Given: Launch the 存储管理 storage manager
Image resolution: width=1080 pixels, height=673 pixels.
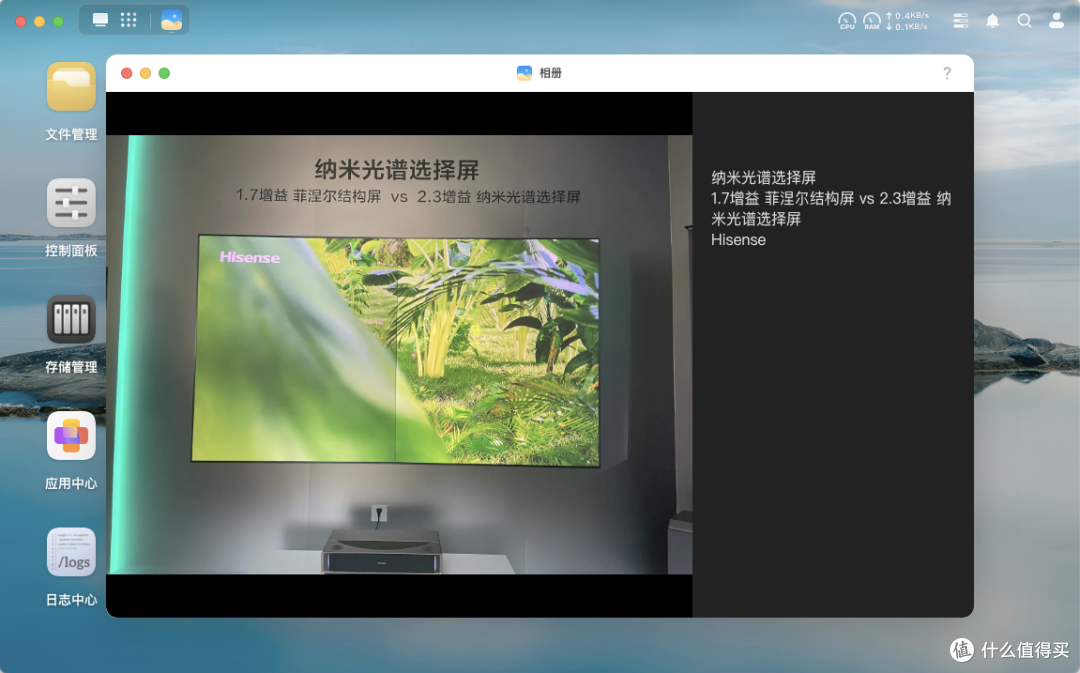Looking at the screenshot, I should click(71, 320).
